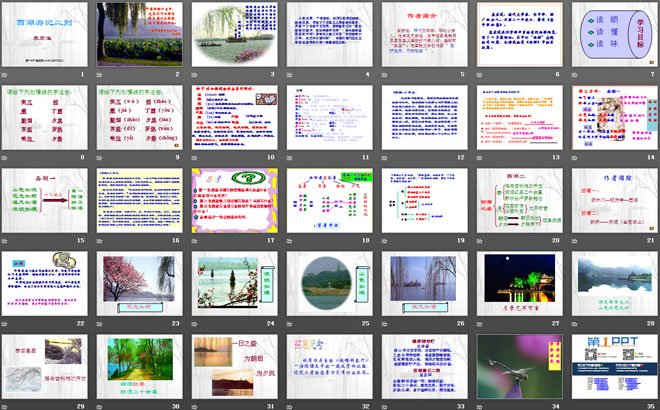Select slide 9 with pinyin annotations
Screen dimensions: 660x410
pyautogui.click(x=140, y=117)
